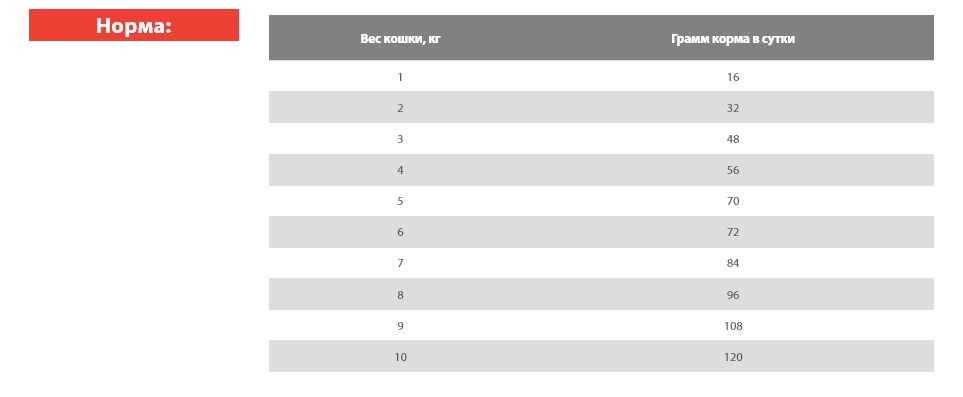This screenshot has height=397, width=963.
Task: Click cat weight 1 cell
Action: click(x=400, y=77)
